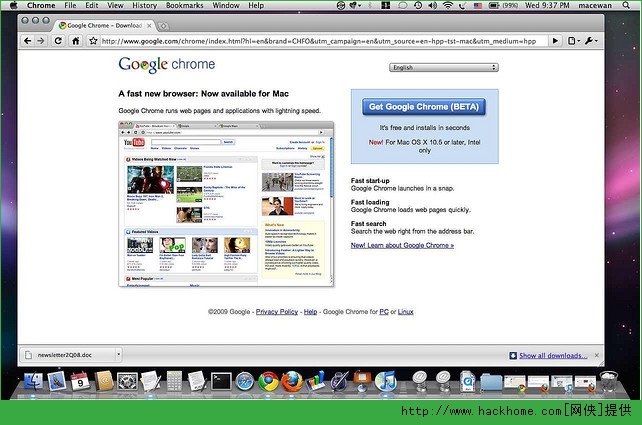Open the Help link in the footer
Viewport: 642px width, 425px height.
tap(310, 312)
